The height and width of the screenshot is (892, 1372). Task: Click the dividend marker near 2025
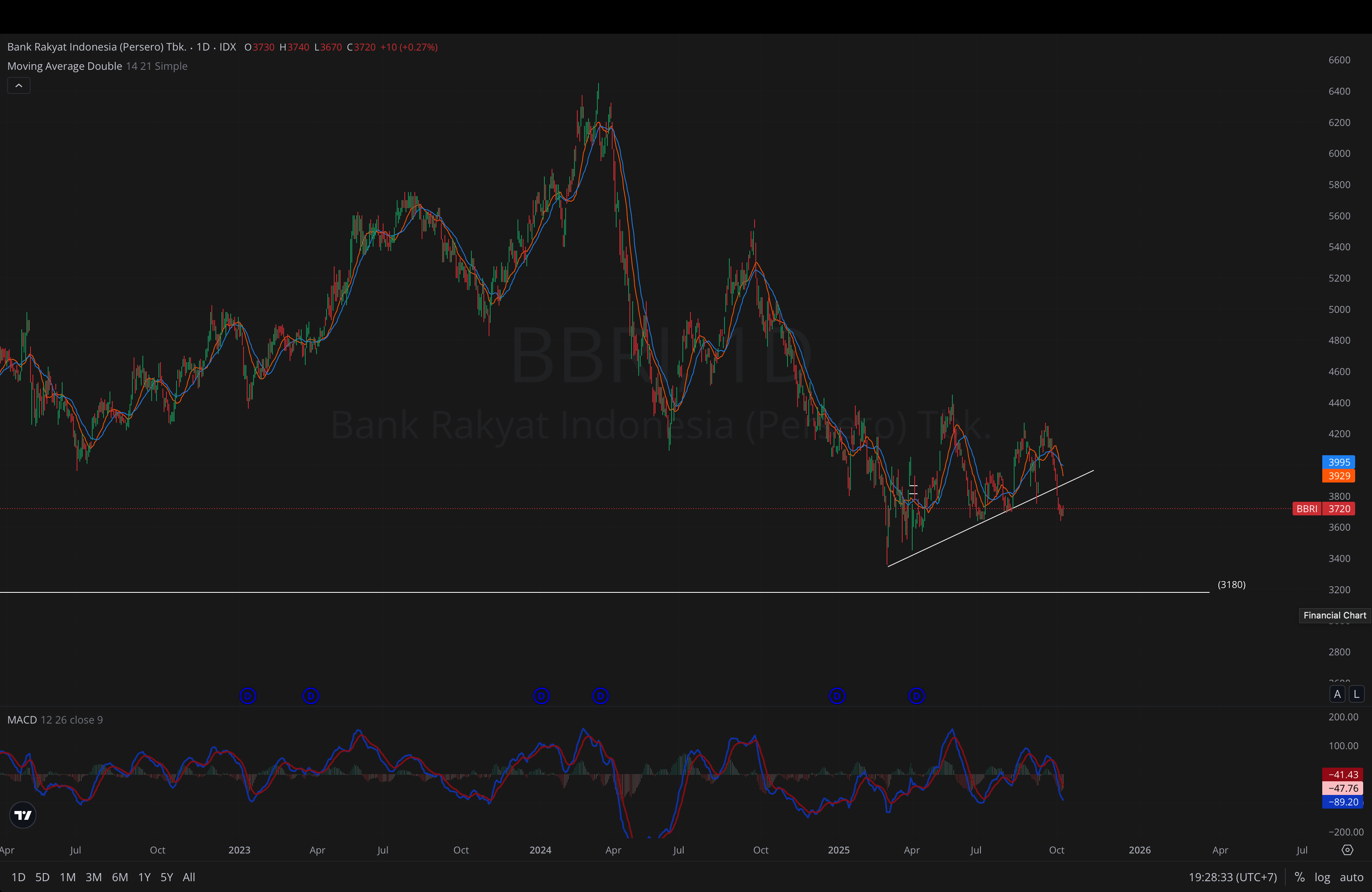click(x=837, y=696)
